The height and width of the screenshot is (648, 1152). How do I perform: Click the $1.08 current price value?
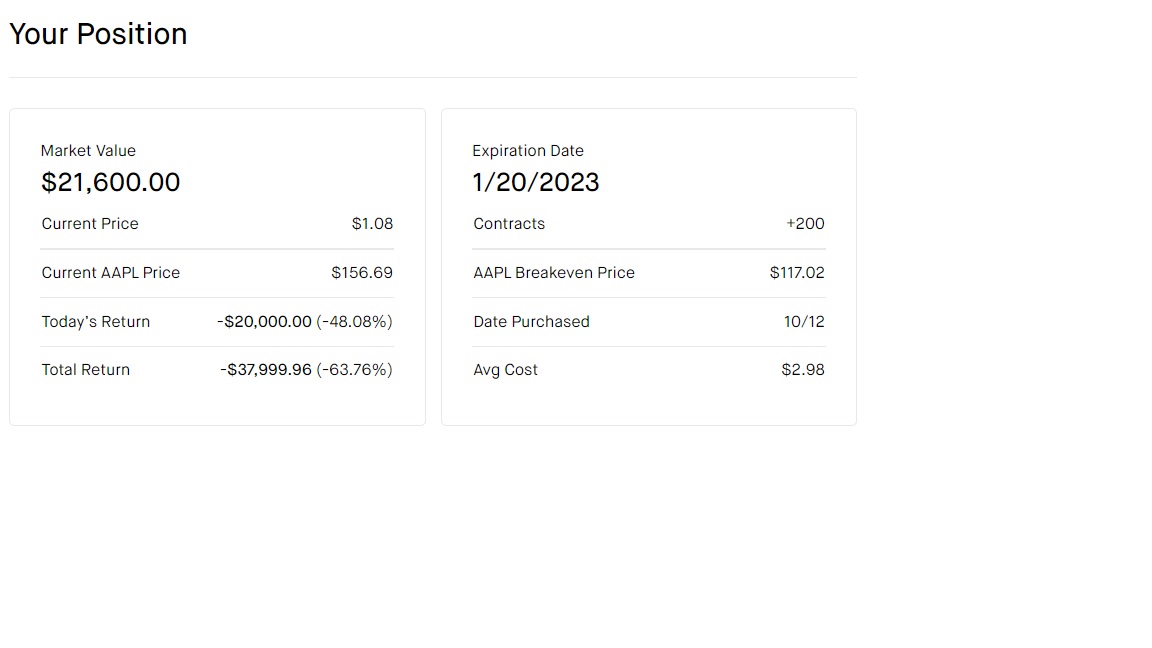(372, 224)
